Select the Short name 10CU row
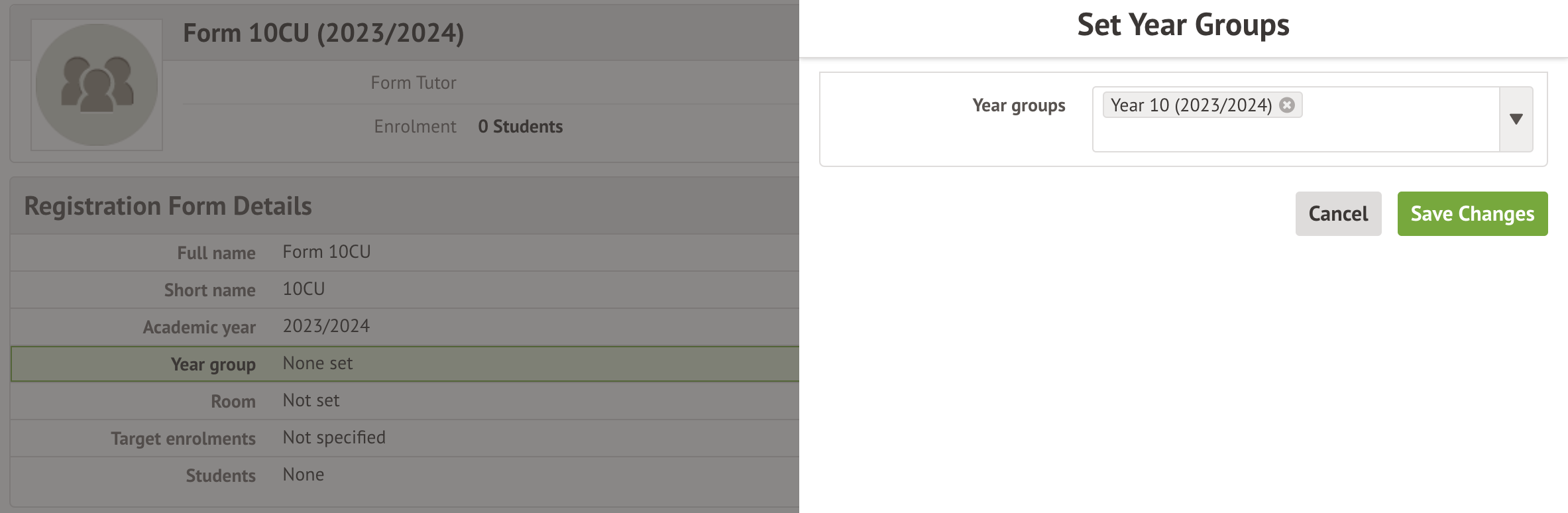 [x=404, y=290]
